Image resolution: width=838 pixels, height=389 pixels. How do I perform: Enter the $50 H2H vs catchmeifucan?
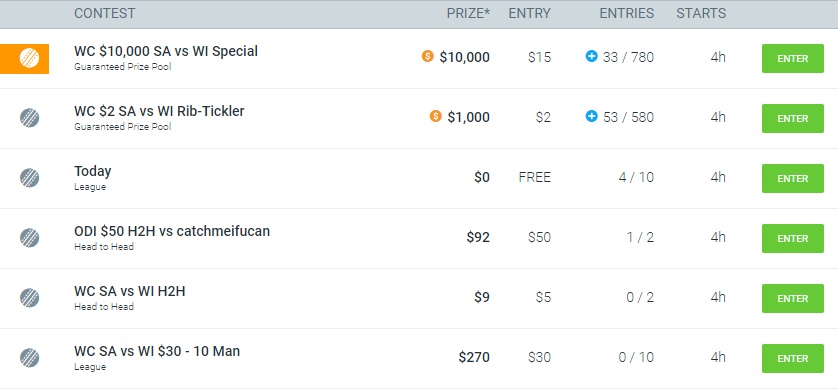click(x=793, y=238)
